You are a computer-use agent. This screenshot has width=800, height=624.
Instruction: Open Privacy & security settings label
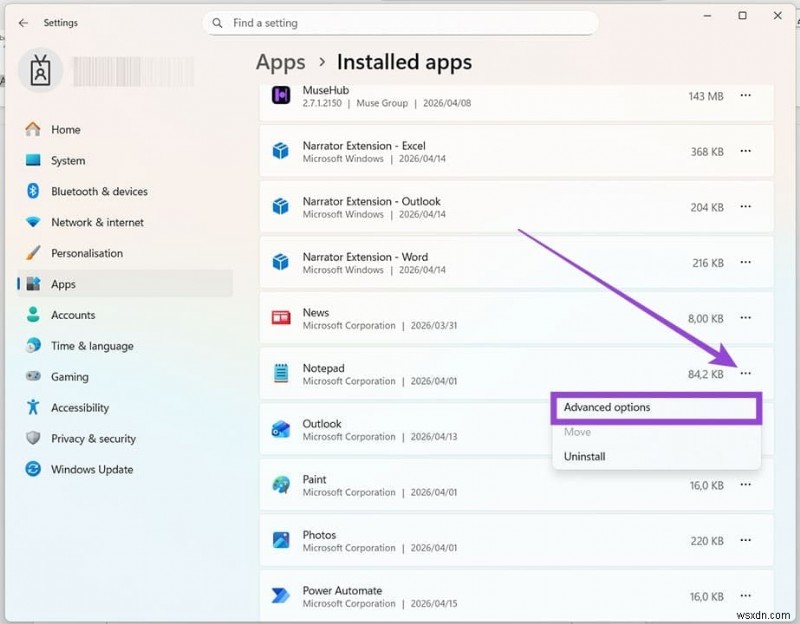(93, 439)
